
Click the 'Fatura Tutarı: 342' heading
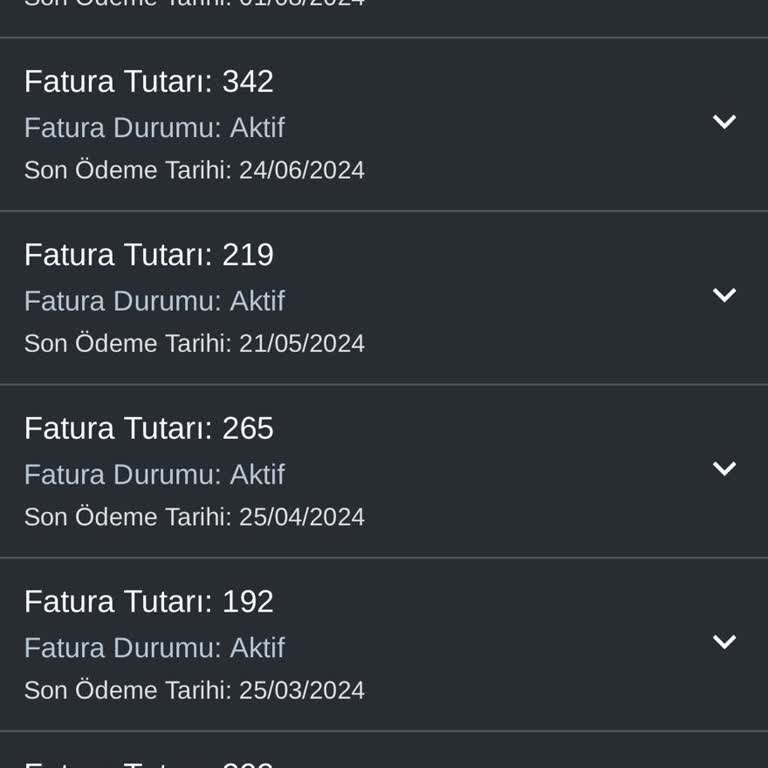click(149, 81)
